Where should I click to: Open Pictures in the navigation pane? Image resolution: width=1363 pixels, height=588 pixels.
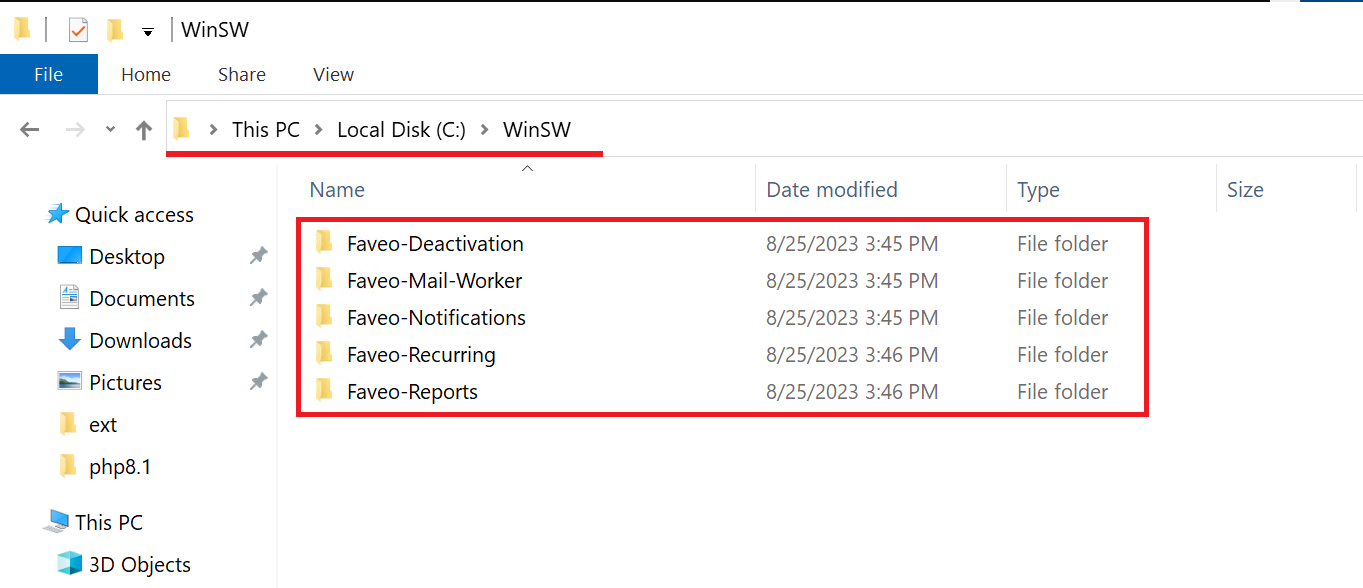tap(125, 383)
